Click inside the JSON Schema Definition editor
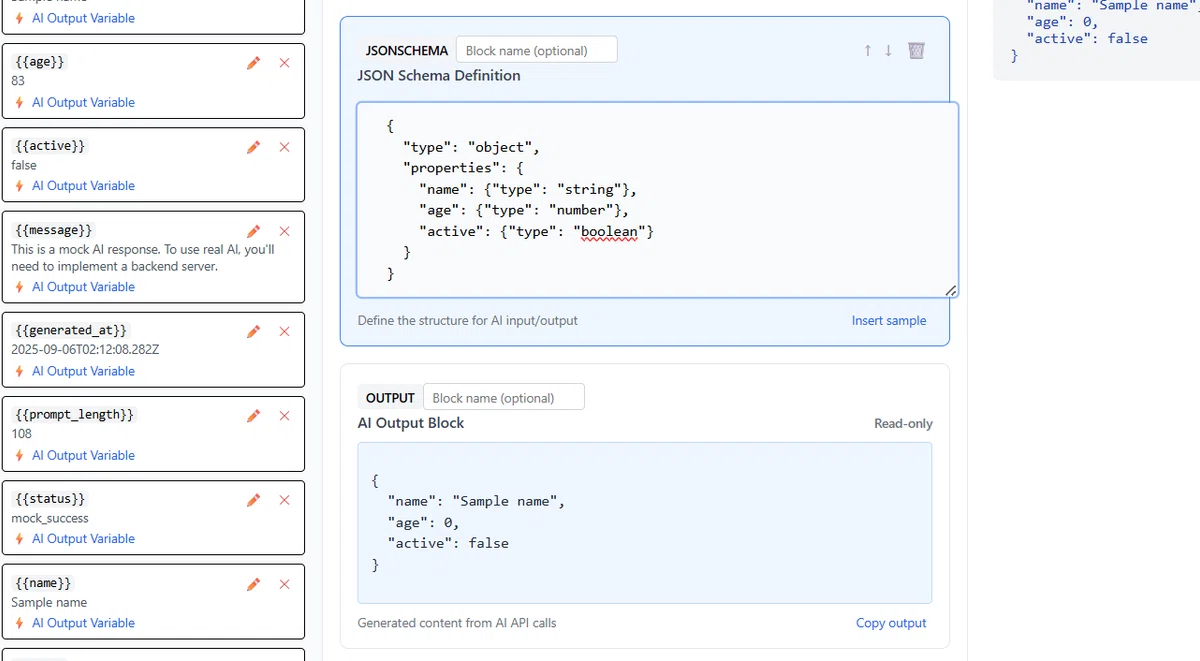Image resolution: width=1200 pixels, height=661 pixels. coord(657,200)
